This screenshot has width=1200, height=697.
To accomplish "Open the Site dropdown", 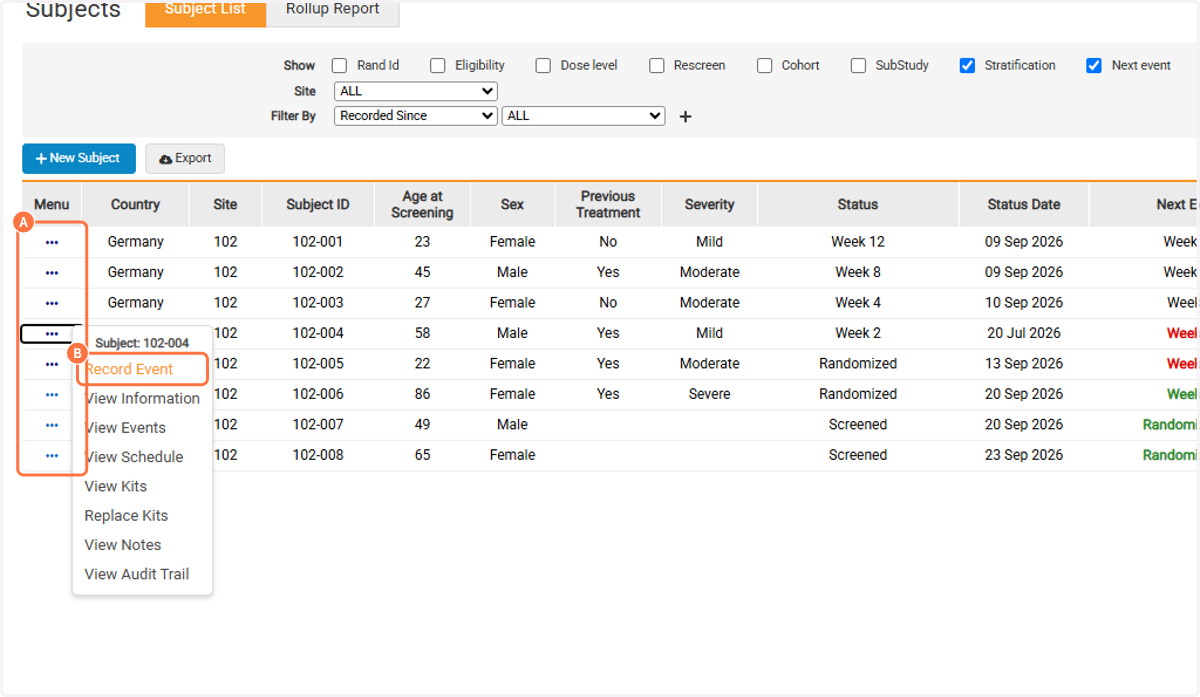I will [x=415, y=91].
